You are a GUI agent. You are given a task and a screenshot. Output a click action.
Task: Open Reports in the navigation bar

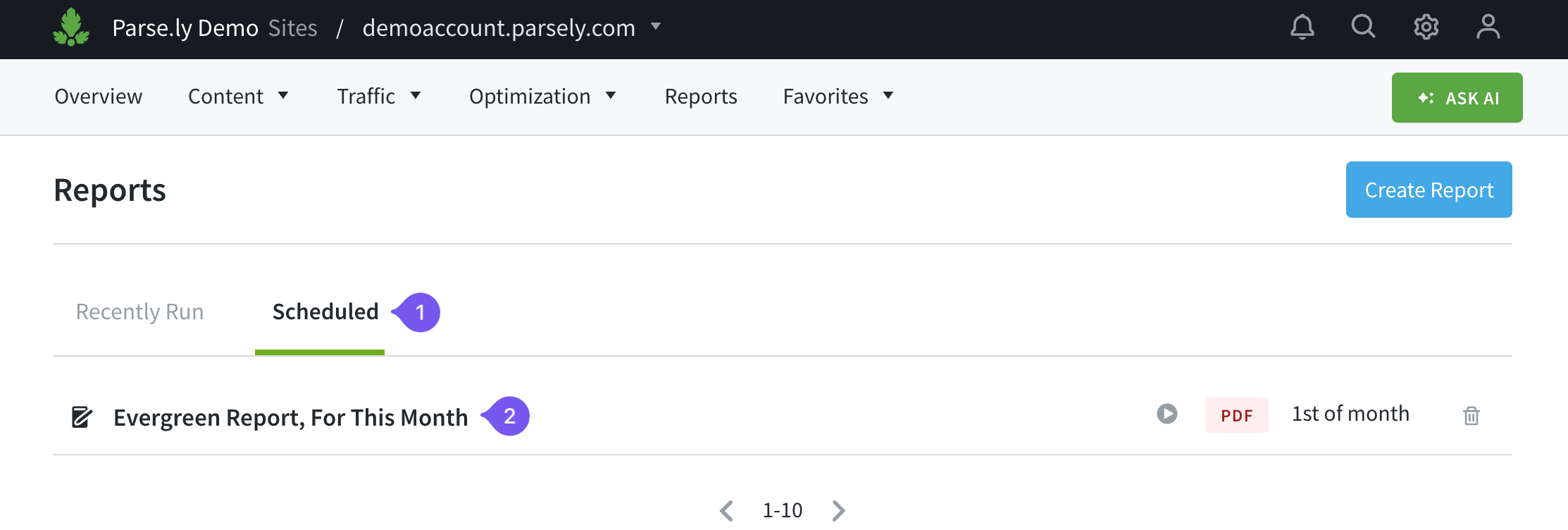tap(701, 97)
